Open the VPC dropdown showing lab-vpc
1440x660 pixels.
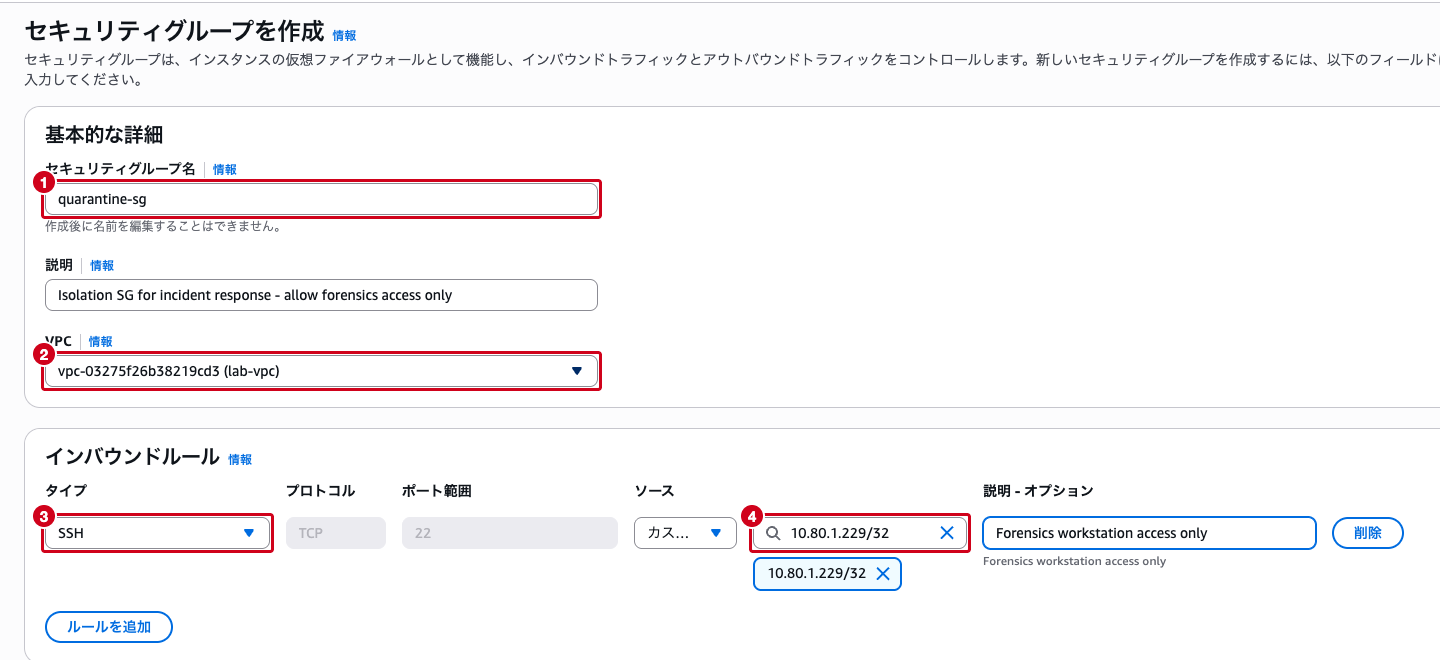point(321,371)
